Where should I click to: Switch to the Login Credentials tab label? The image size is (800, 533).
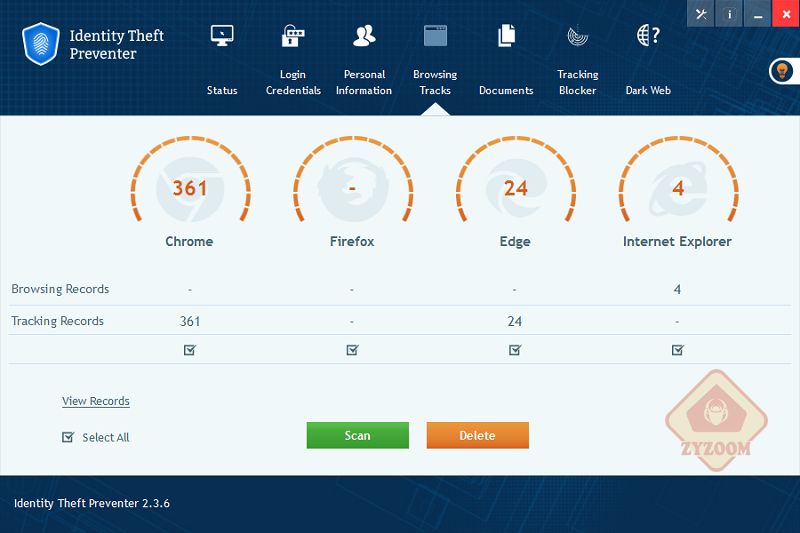tap(293, 82)
